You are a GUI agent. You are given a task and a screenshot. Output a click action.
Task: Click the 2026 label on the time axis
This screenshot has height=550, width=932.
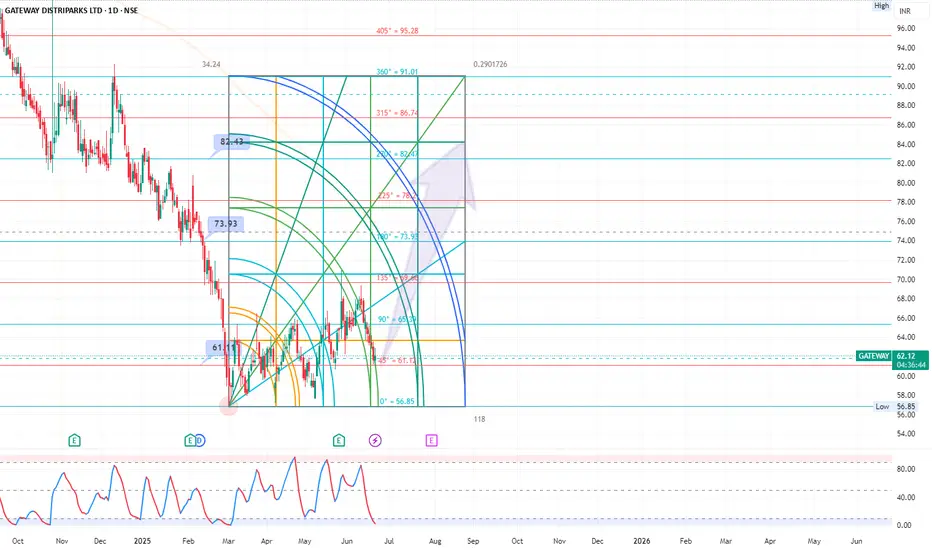point(641,541)
